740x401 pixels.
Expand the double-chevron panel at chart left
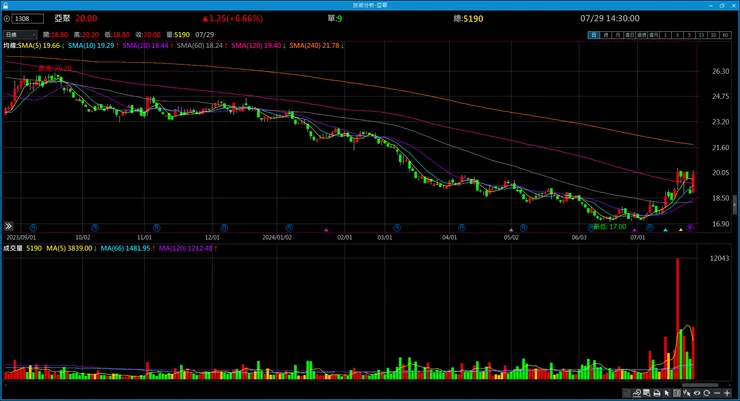point(8,226)
